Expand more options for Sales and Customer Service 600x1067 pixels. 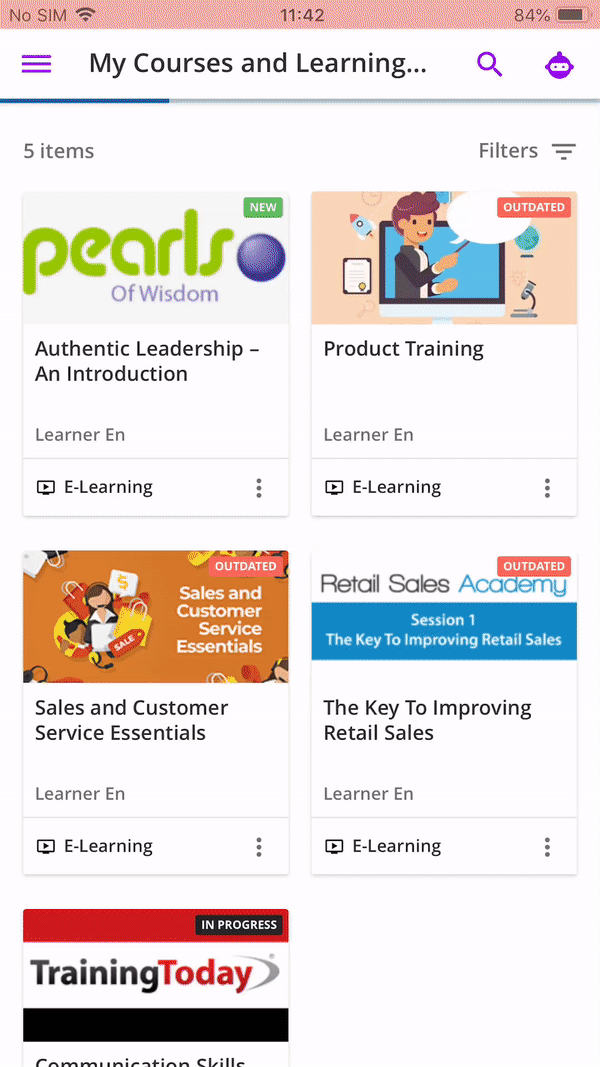[259, 847]
